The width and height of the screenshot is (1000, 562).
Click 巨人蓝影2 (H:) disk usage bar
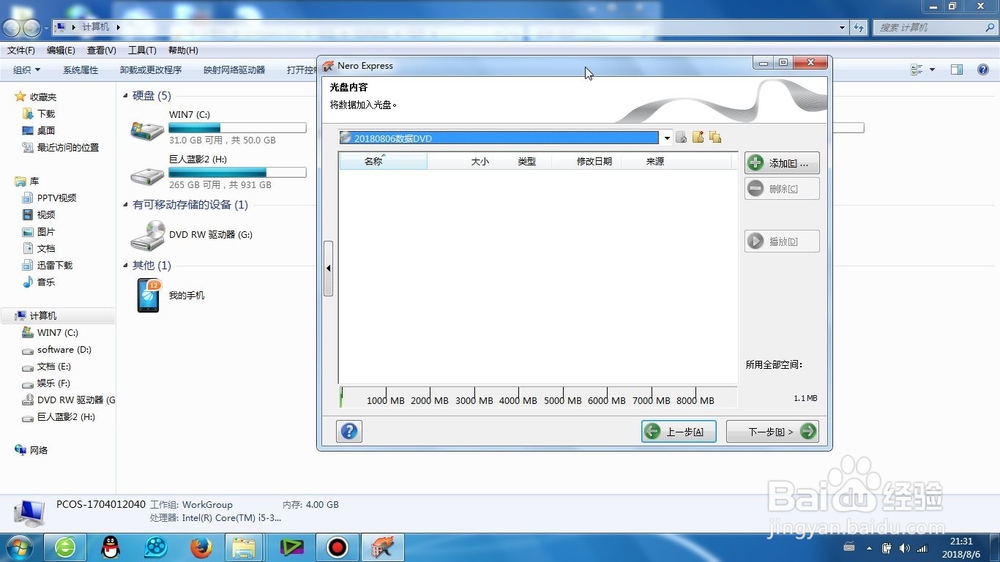pos(237,172)
